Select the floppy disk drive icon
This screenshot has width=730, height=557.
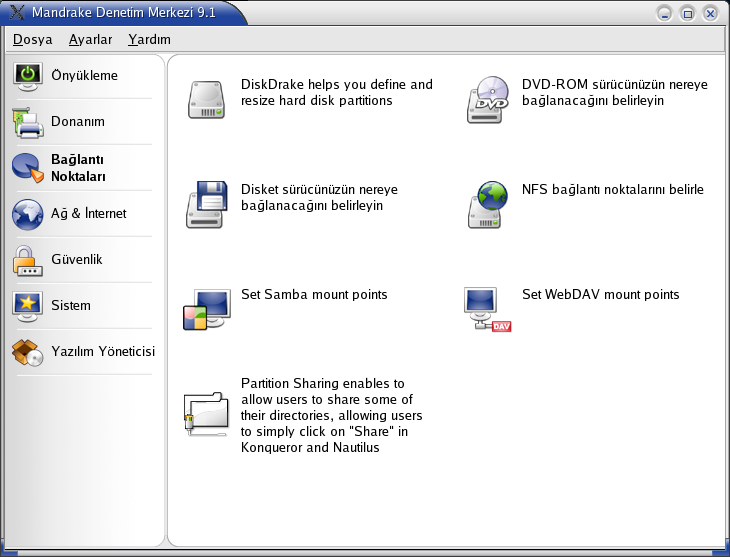206,204
